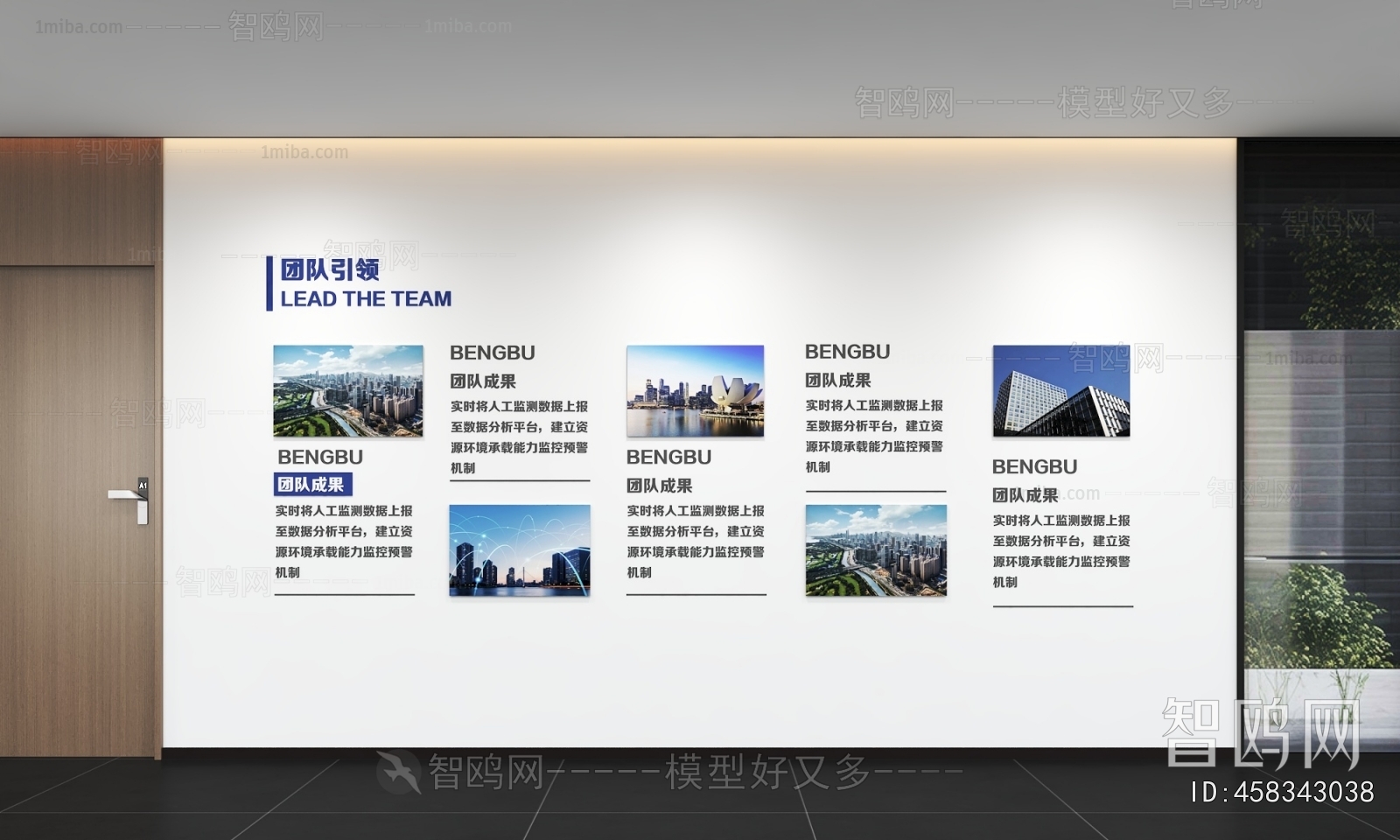
Task: Click the top-left aerial city photo
Action: (347, 391)
